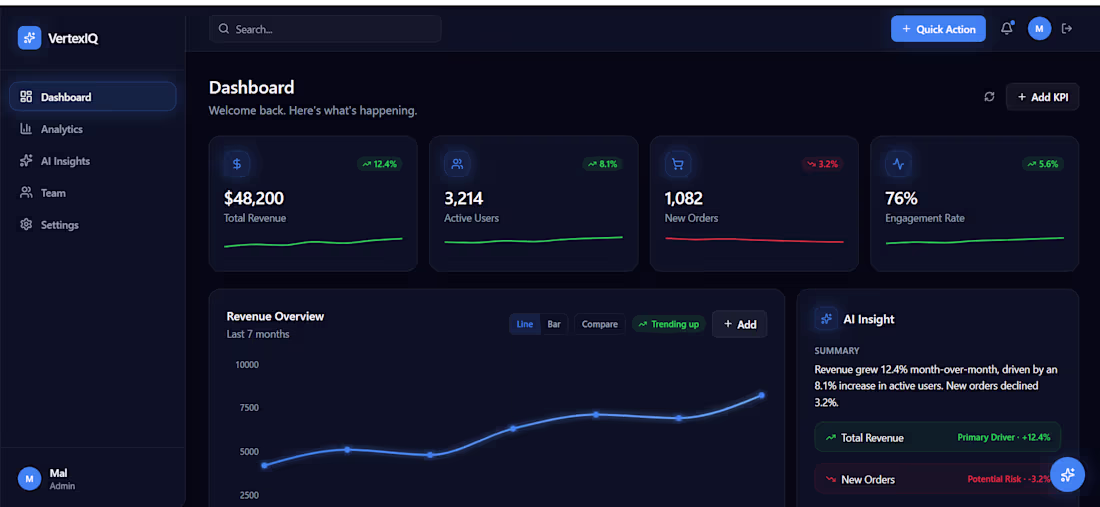Refresh the dashboard with the refresh icon
Viewport: 1100px width, 507px height.
click(x=989, y=97)
